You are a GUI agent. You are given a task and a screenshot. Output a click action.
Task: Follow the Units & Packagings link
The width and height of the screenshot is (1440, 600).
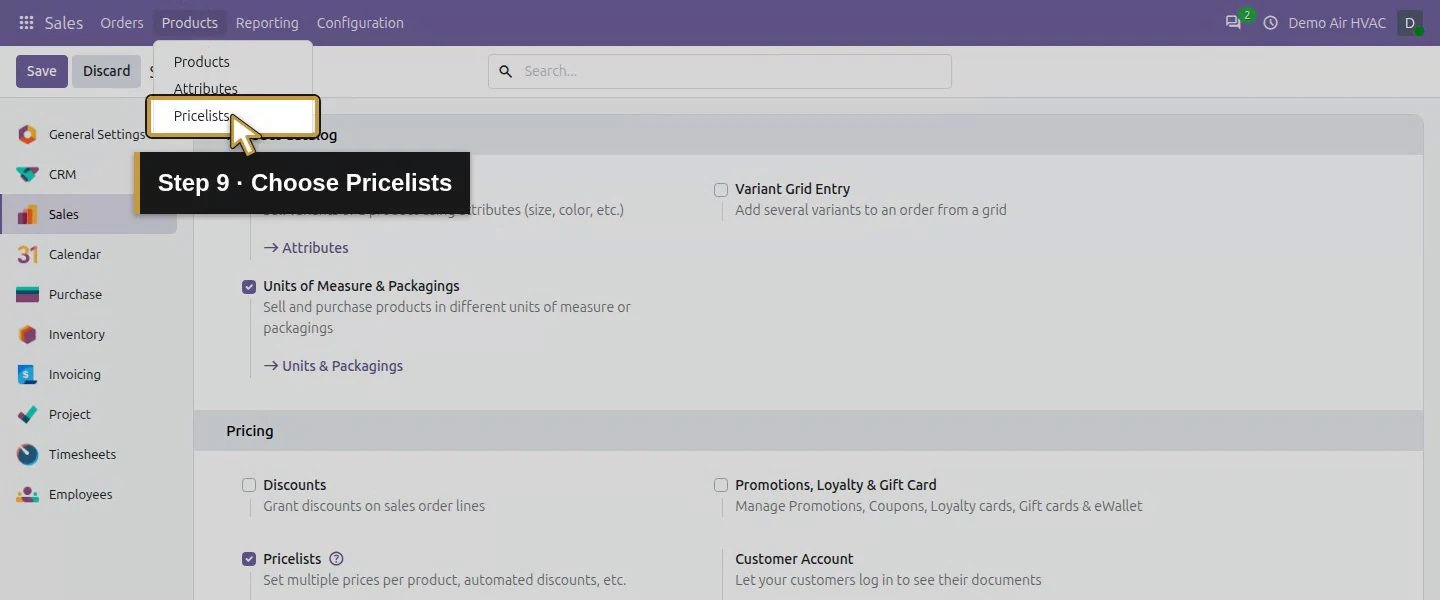click(333, 366)
